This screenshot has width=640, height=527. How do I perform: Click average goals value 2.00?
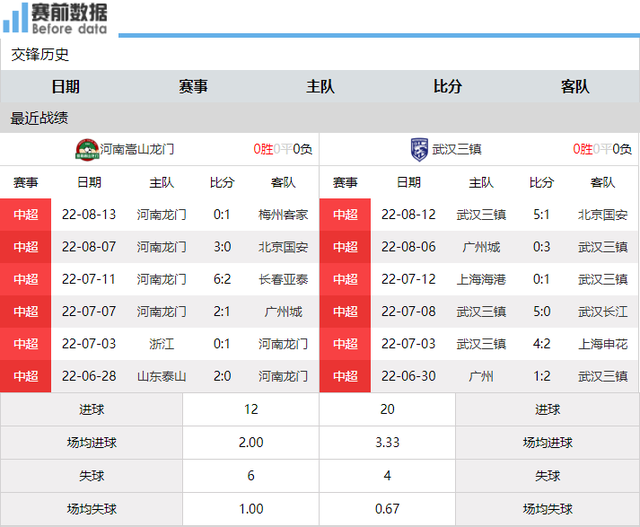pyautogui.click(x=251, y=443)
